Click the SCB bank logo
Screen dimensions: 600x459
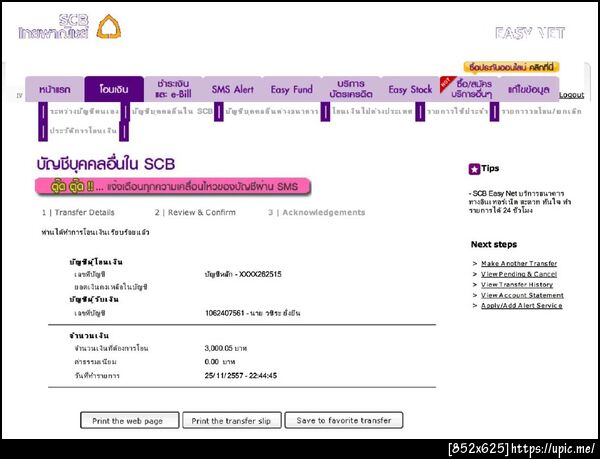(x=70, y=26)
